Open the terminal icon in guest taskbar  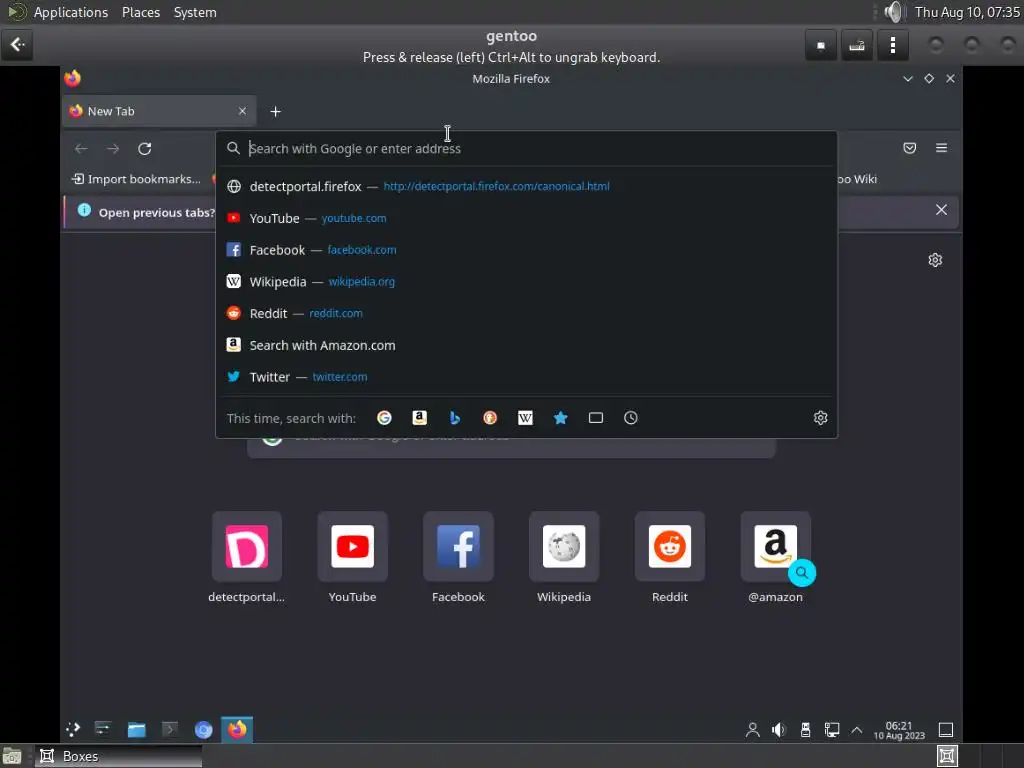[x=170, y=729]
